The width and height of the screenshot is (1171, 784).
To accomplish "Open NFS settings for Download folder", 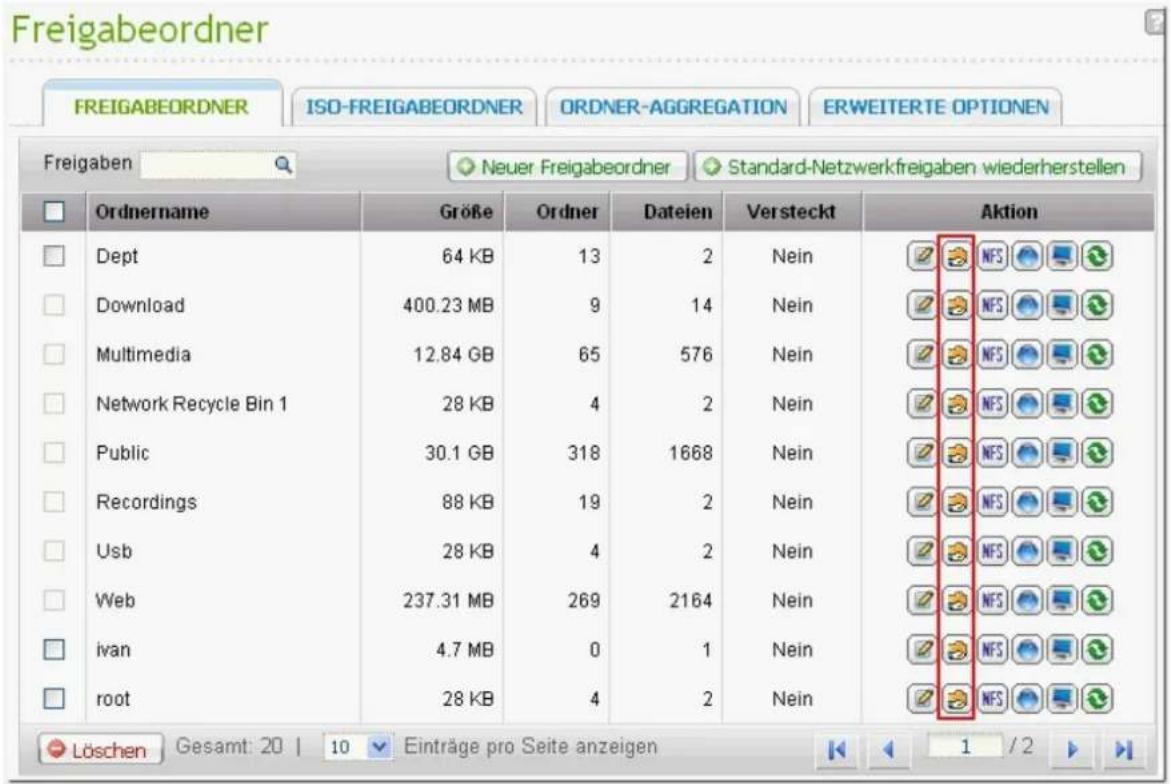I will (x=992, y=305).
